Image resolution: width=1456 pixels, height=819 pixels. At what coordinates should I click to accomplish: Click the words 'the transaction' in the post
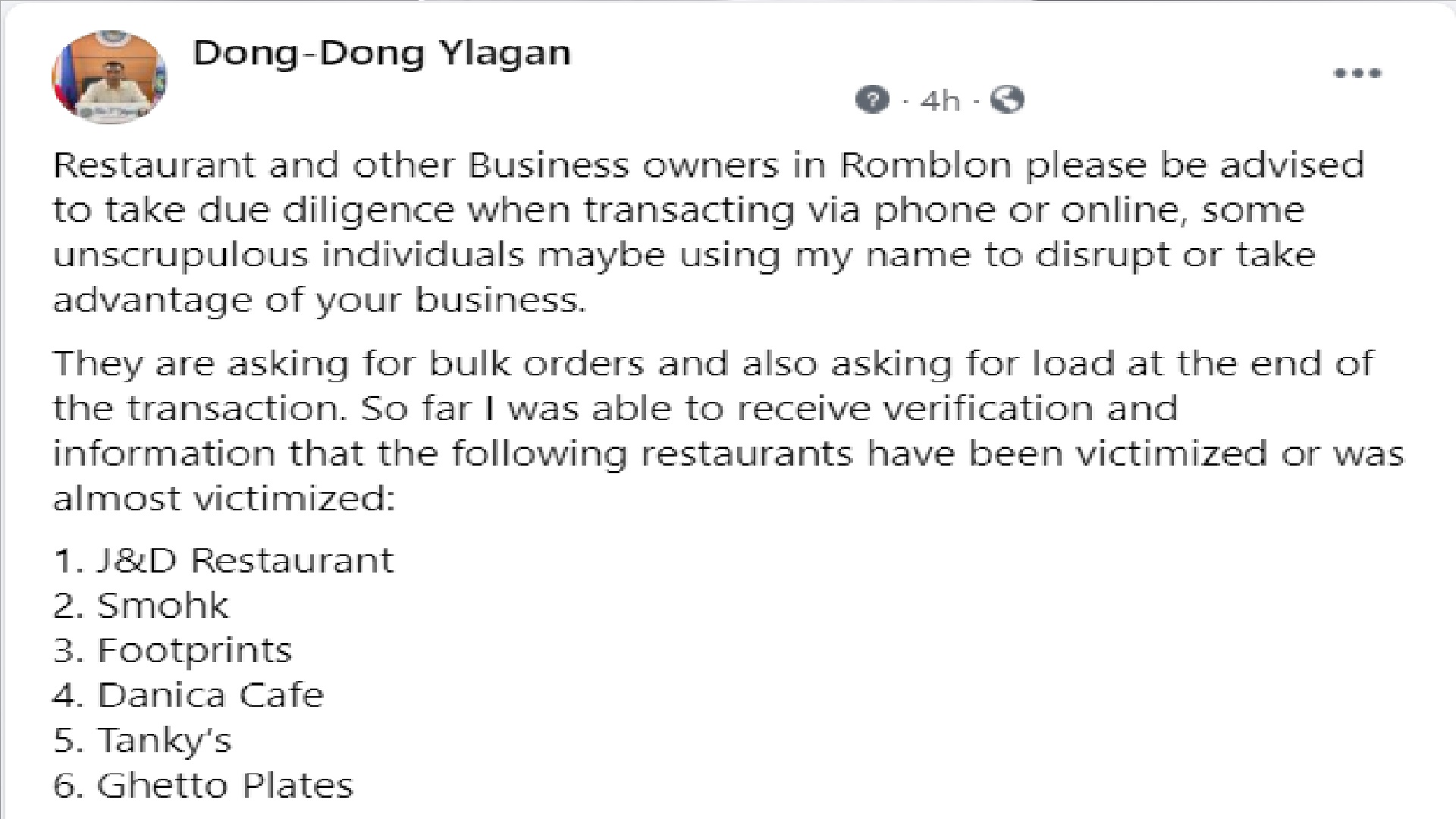pyautogui.click(x=196, y=409)
